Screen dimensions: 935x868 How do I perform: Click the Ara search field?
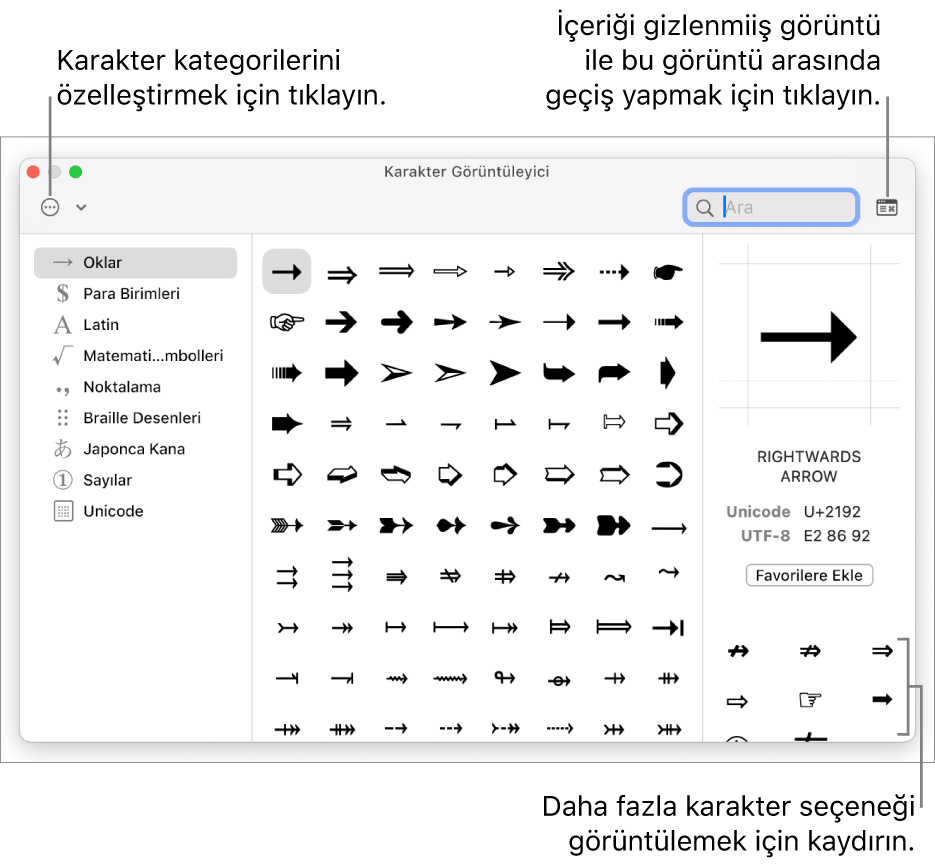point(771,207)
